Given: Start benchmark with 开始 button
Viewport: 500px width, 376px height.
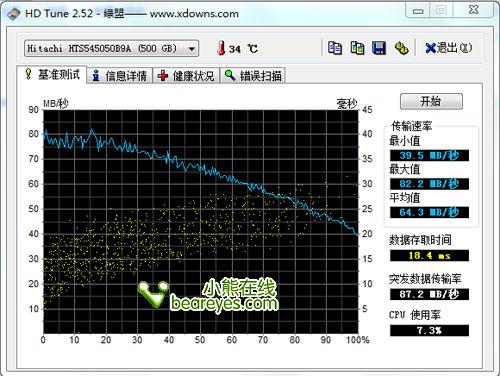Looking at the screenshot, I should pos(431,101).
